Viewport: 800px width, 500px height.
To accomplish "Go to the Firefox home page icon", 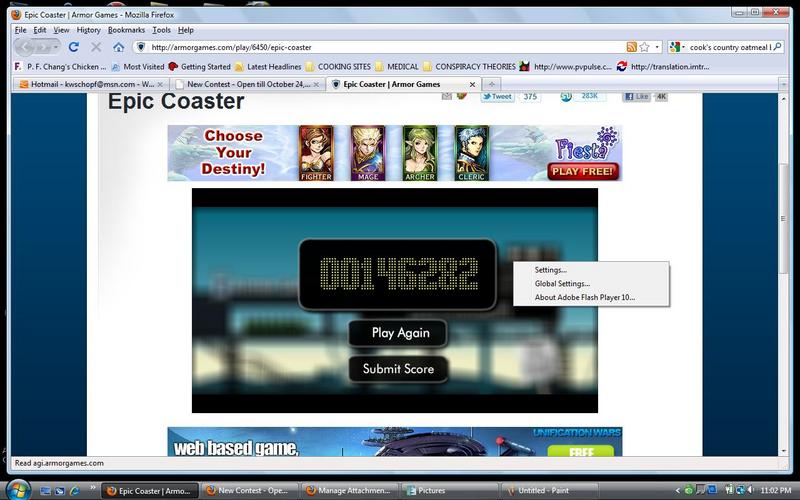I will (x=118, y=47).
